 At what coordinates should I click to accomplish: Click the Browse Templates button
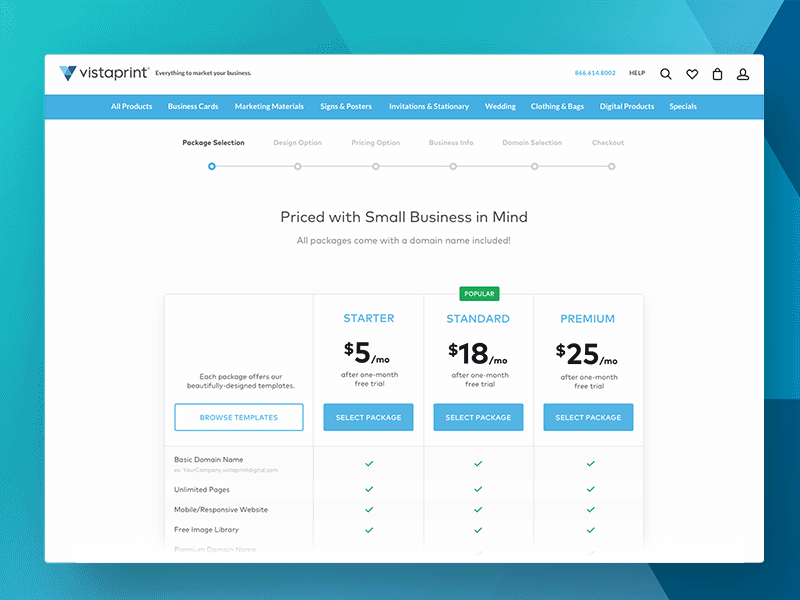(238, 417)
